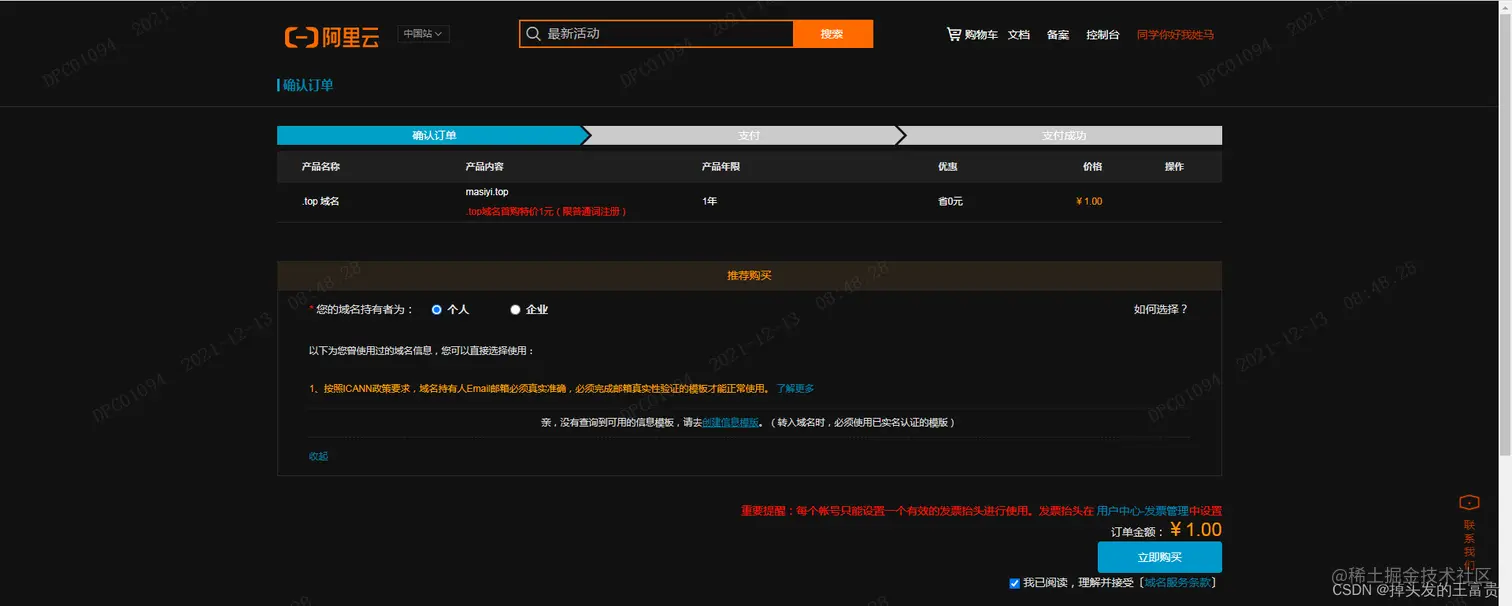Open the 备案 filing page
The image size is (1512, 606).
(1057, 34)
